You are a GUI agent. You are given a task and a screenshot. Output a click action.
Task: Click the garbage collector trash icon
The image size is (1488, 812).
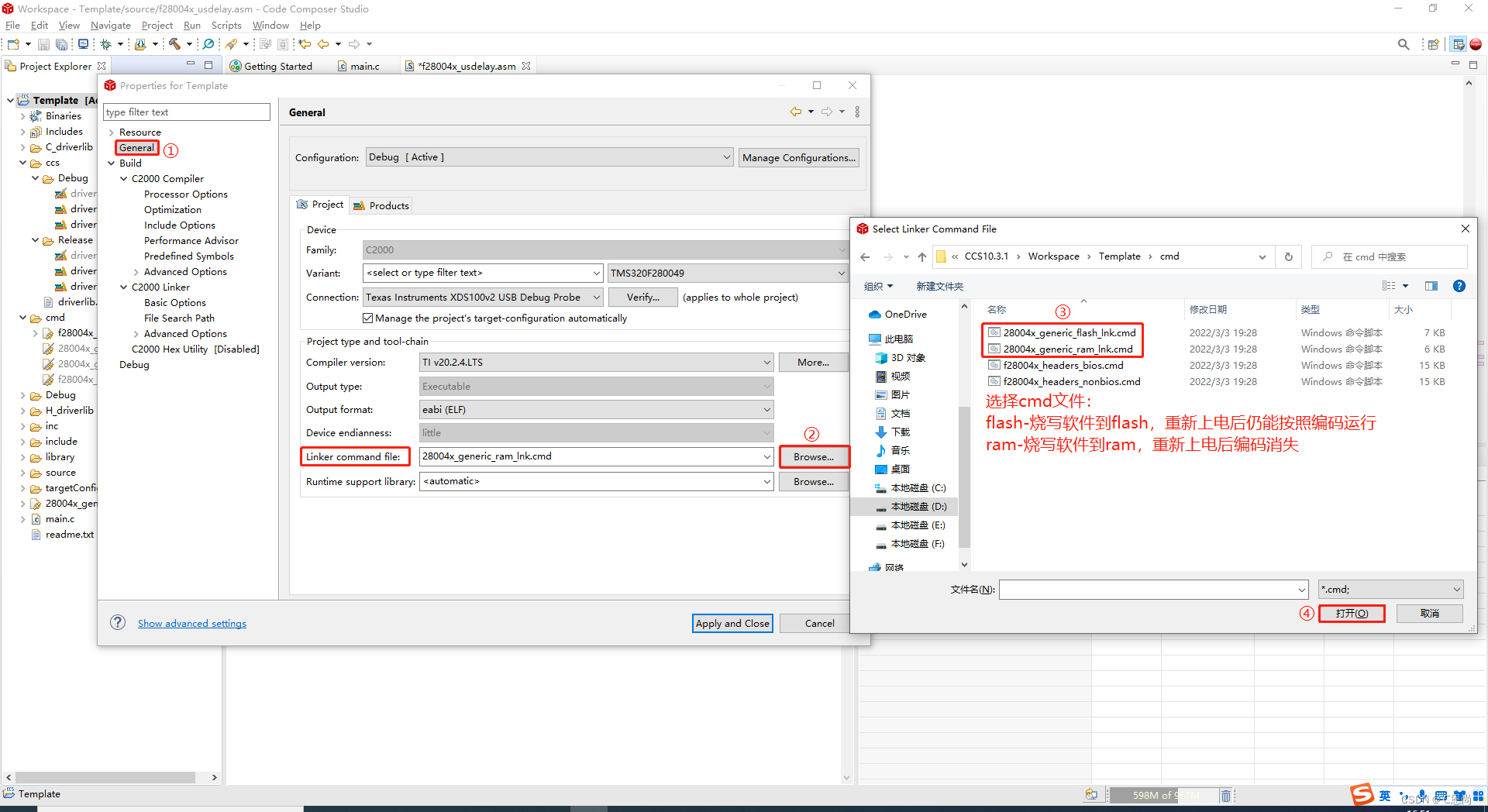(x=1225, y=795)
